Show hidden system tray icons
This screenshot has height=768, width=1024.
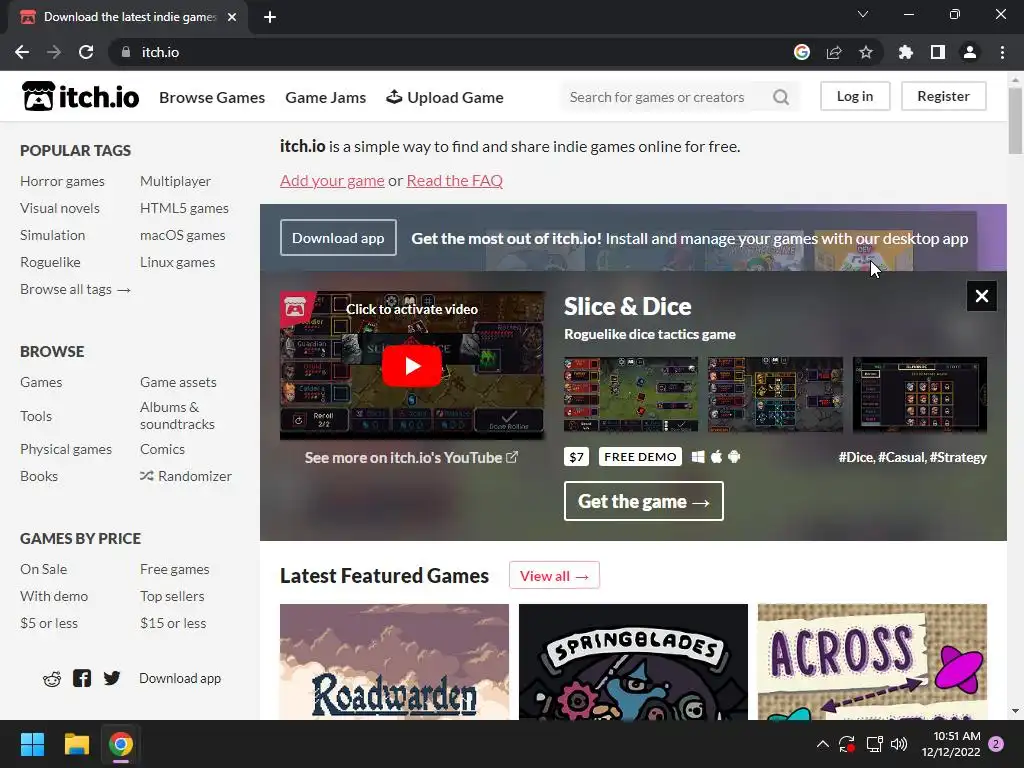click(x=823, y=744)
